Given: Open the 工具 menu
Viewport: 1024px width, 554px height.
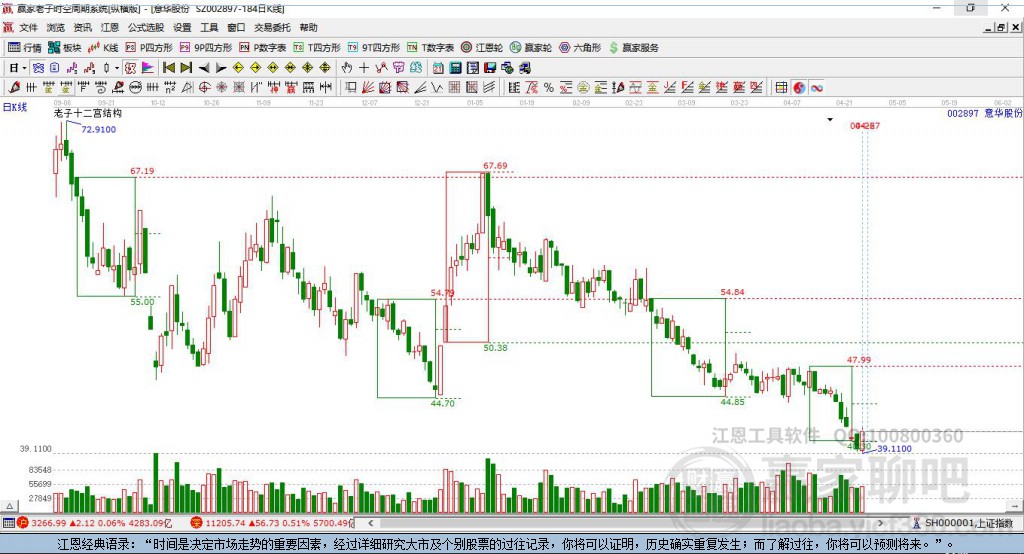Looking at the screenshot, I should pos(209,27).
